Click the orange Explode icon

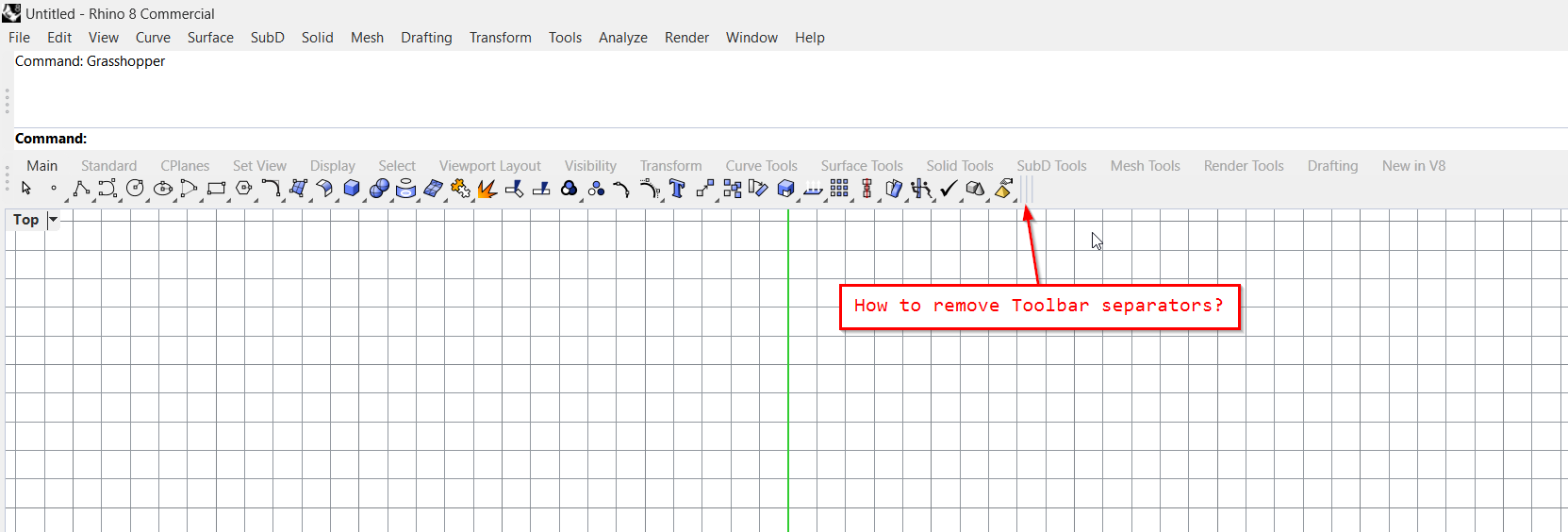487,189
